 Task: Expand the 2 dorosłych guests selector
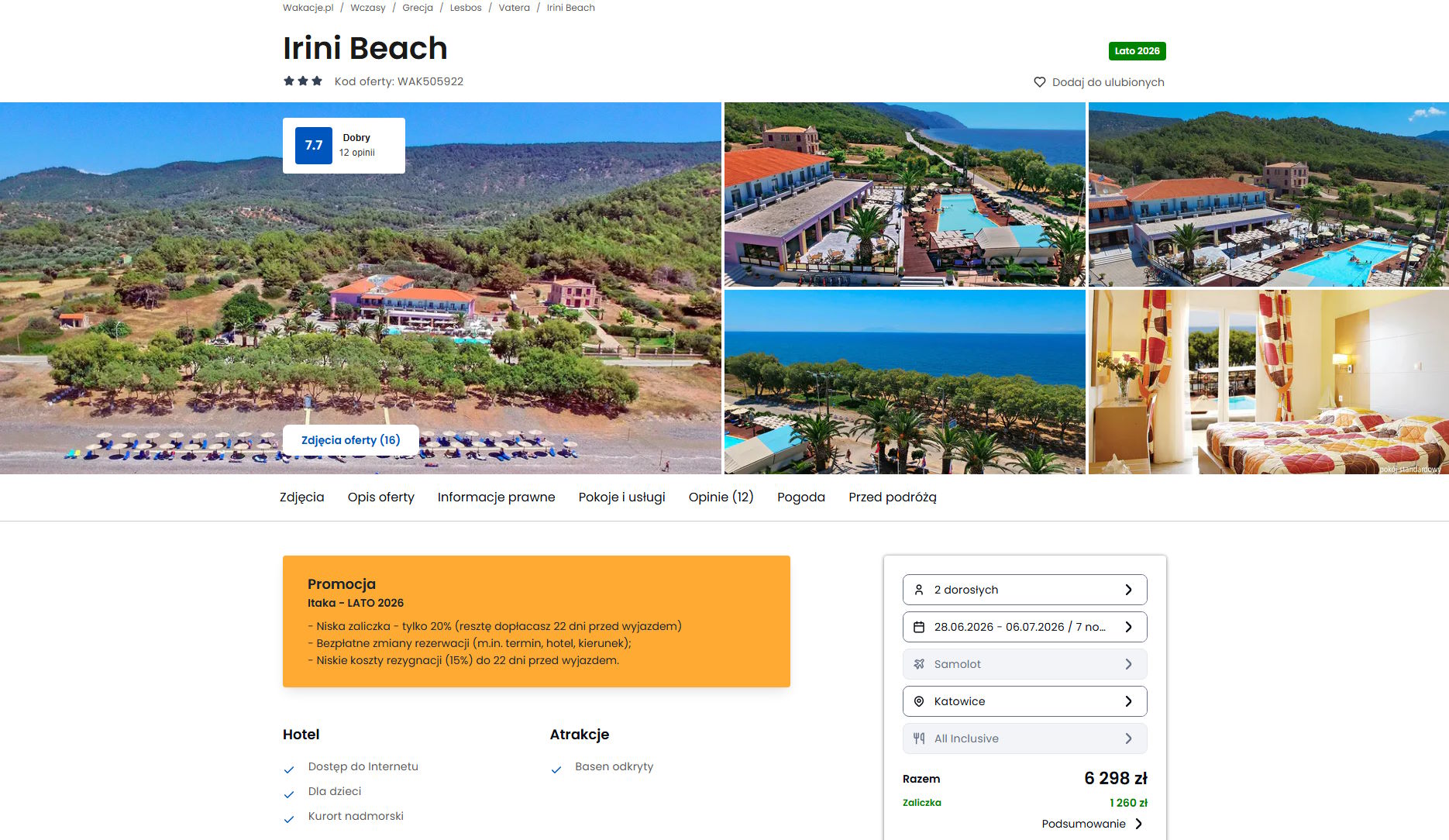[x=1024, y=590]
